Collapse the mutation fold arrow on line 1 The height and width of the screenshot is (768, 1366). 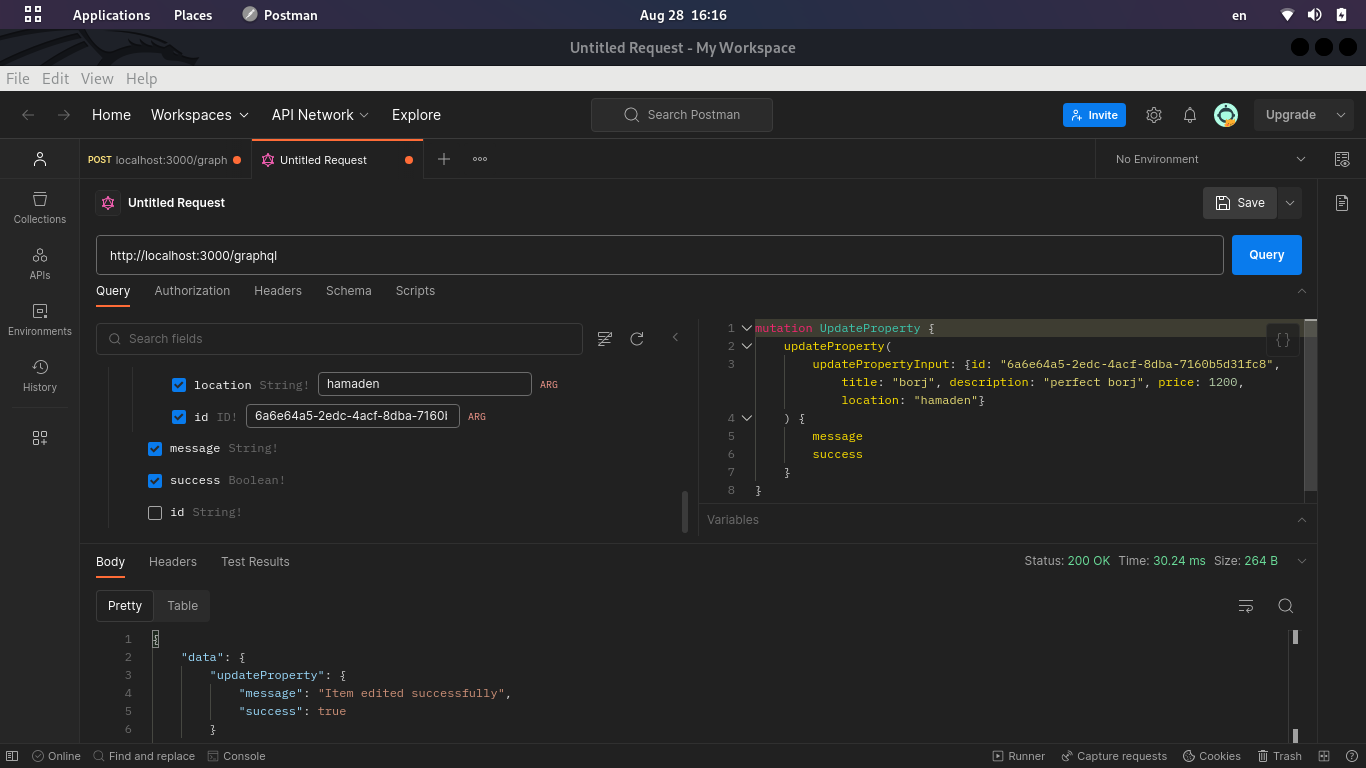tap(747, 328)
